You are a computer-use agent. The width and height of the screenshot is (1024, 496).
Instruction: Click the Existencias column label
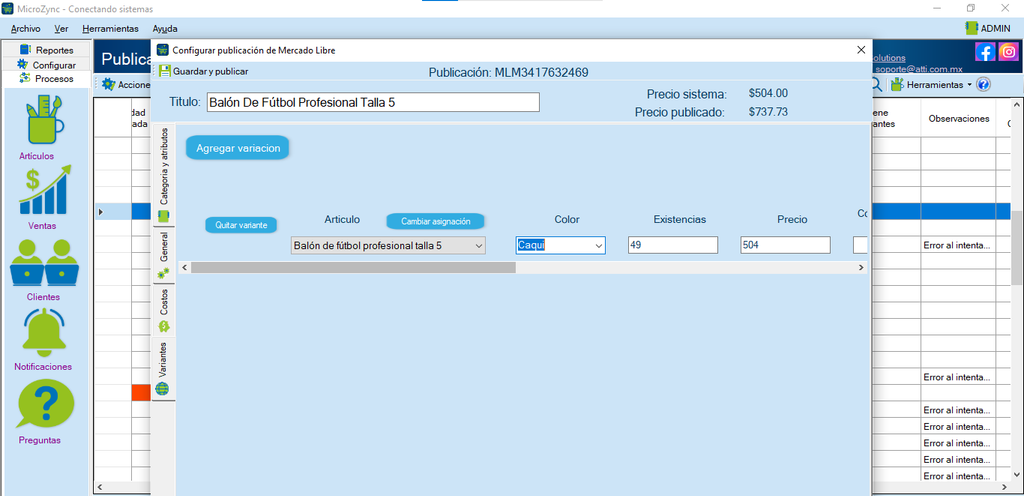[x=680, y=220]
